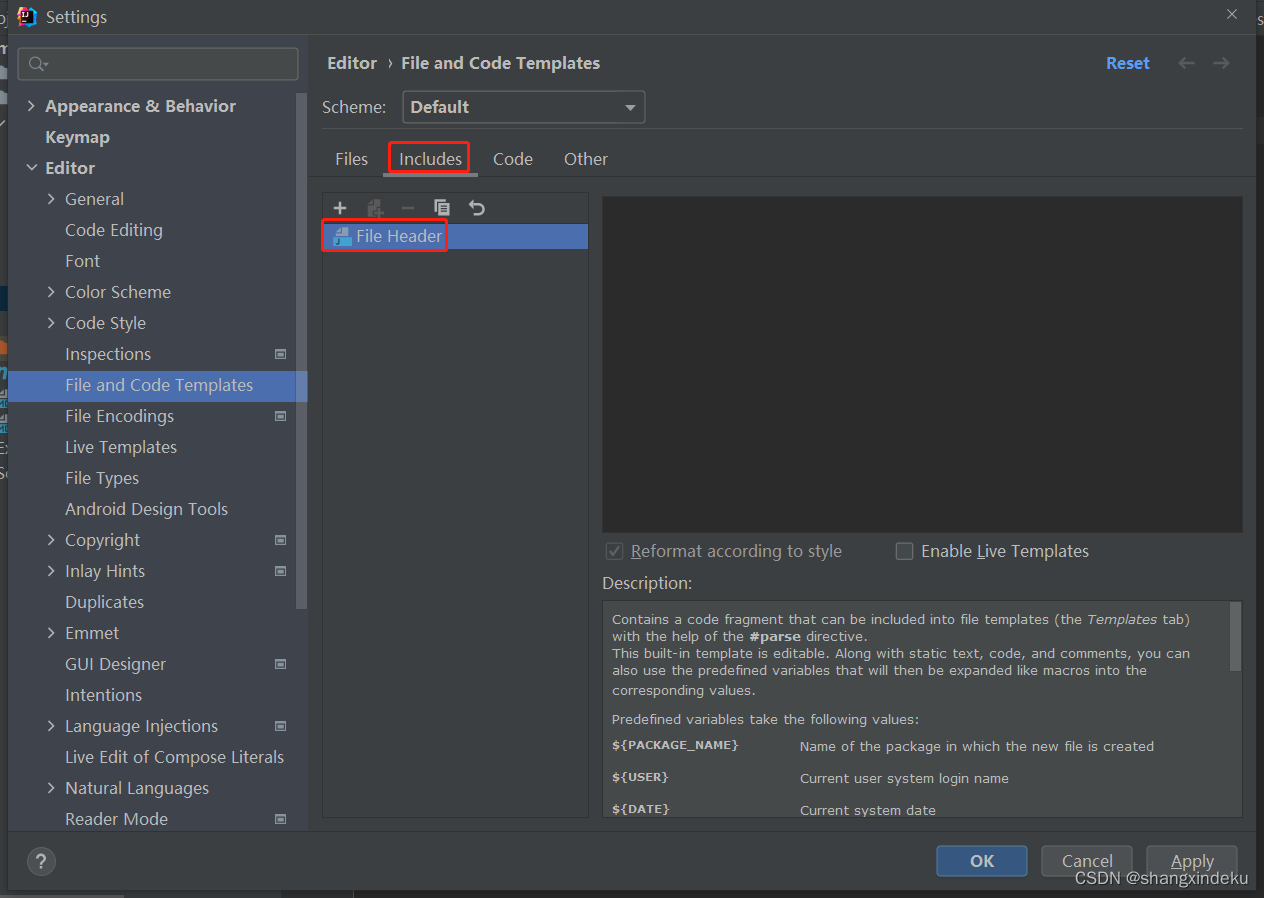The height and width of the screenshot is (898, 1264).
Task: Switch to the Includes tab
Action: click(430, 159)
